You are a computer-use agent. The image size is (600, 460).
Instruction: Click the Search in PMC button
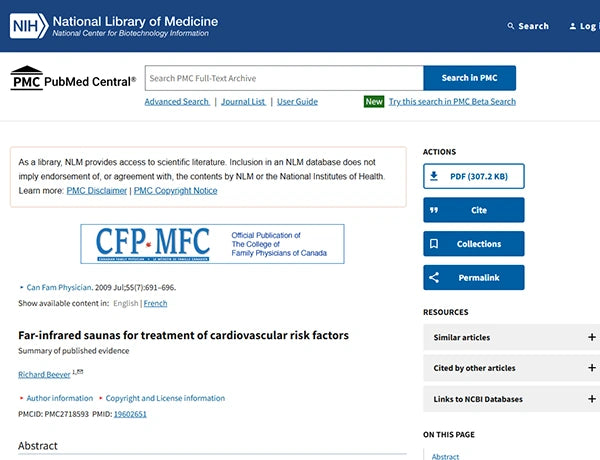point(470,78)
